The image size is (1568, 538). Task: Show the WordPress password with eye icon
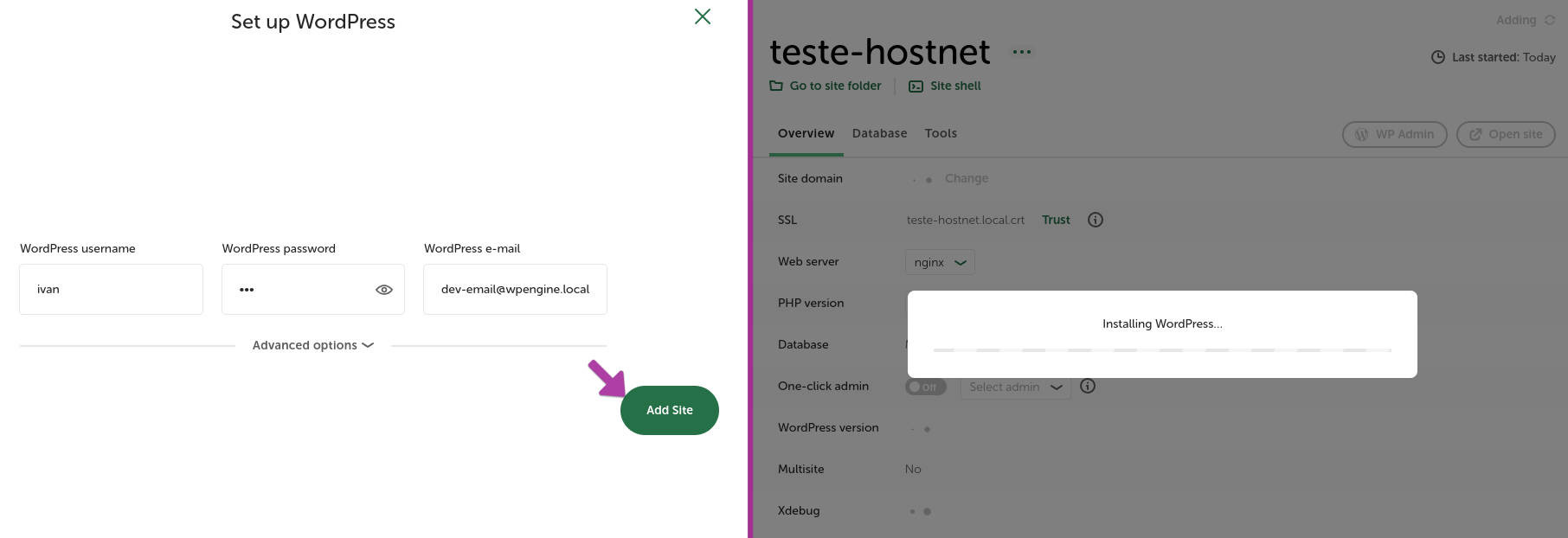tap(384, 290)
